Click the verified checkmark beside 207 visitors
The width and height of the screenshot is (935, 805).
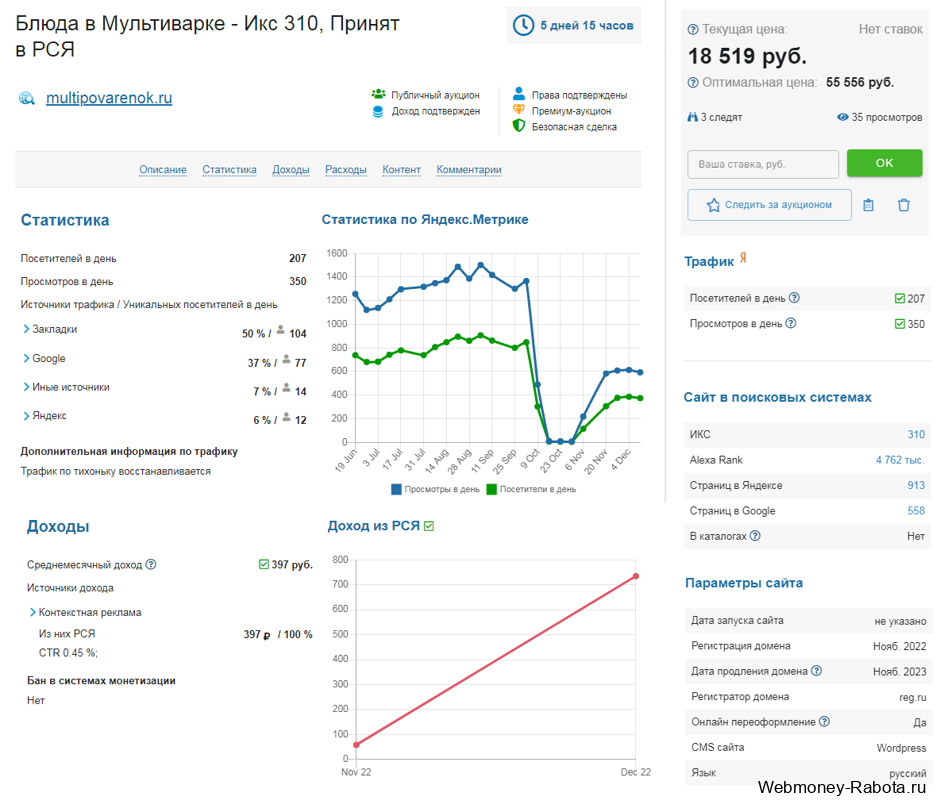(900, 298)
